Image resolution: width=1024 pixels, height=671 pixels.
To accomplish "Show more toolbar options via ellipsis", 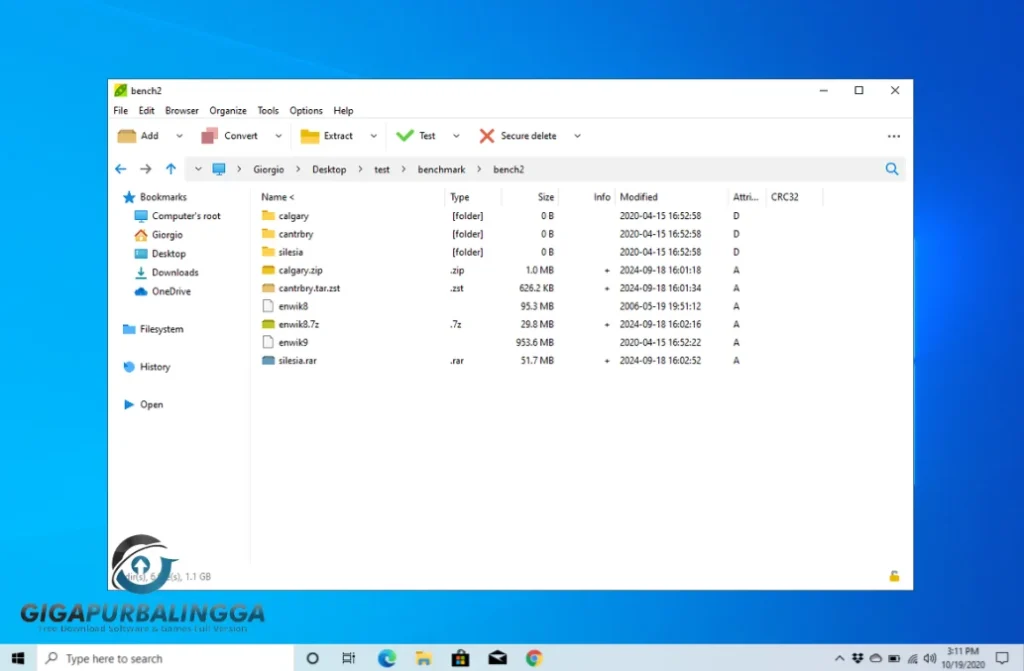I will [x=894, y=136].
